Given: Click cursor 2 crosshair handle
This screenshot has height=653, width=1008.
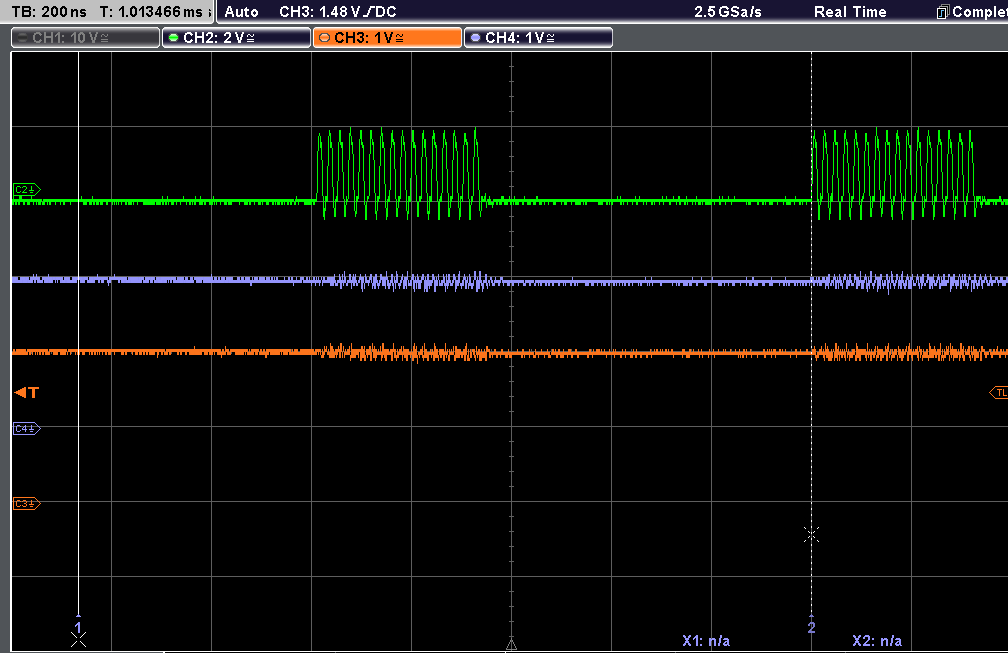Looking at the screenshot, I should [x=811, y=534].
